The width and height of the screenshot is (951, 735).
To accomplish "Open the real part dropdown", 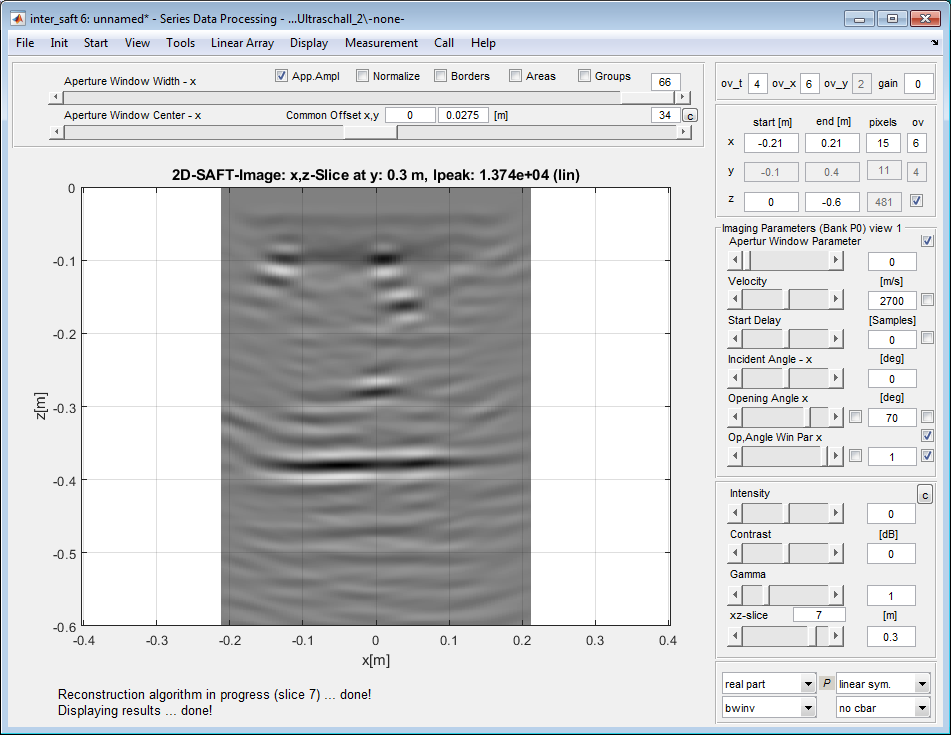I will coord(768,683).
